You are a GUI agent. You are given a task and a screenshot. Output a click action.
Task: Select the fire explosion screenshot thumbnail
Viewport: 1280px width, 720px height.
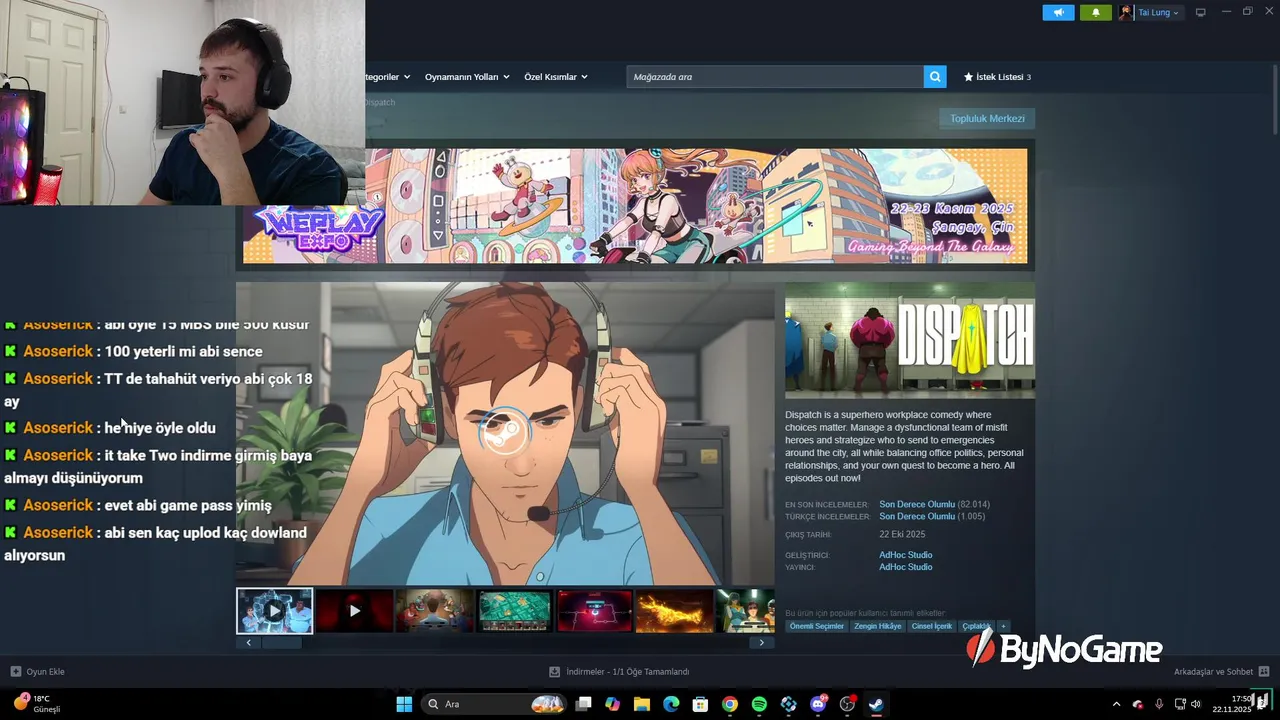point(675,611)
